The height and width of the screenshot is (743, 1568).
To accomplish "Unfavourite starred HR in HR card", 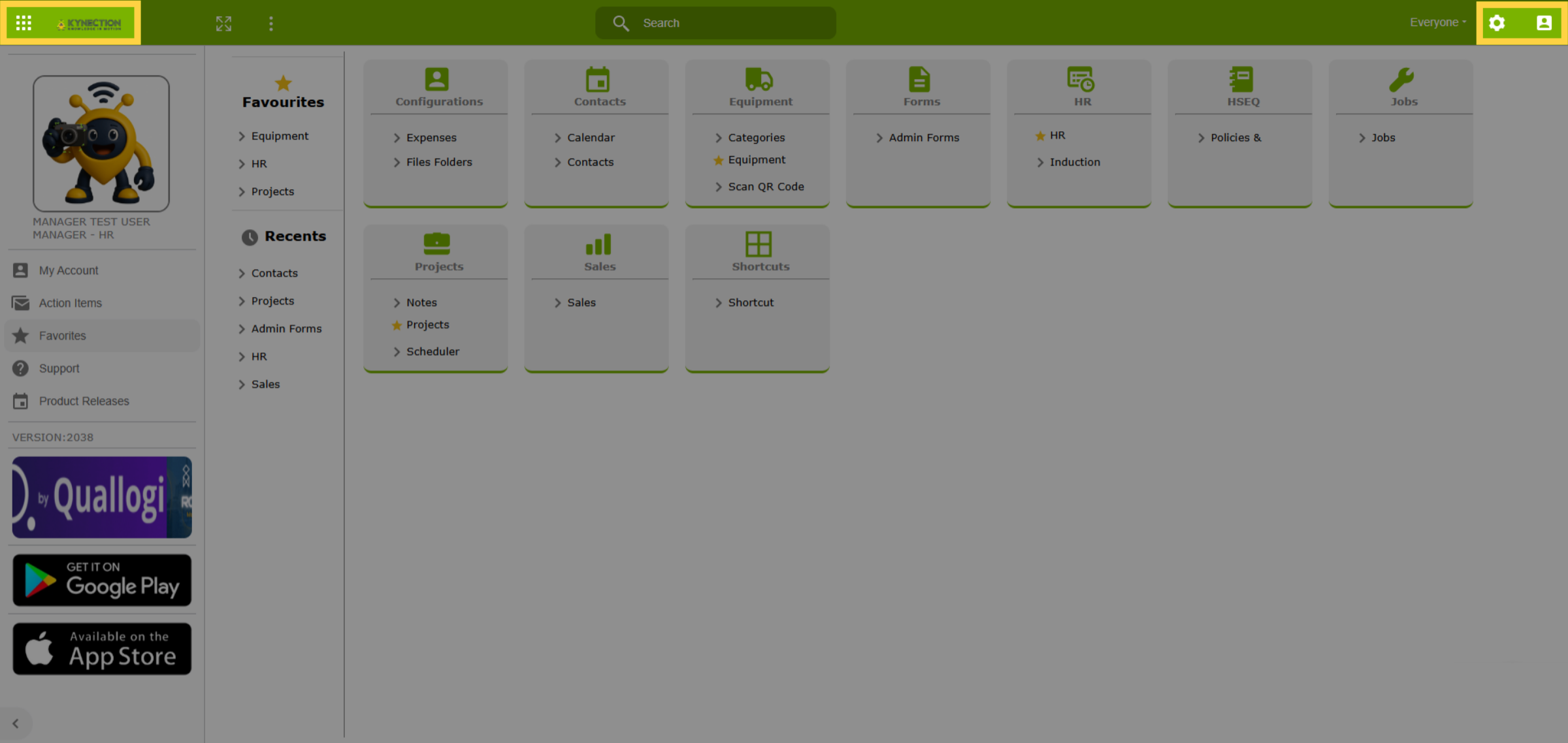I will (x=1040, y=136).
